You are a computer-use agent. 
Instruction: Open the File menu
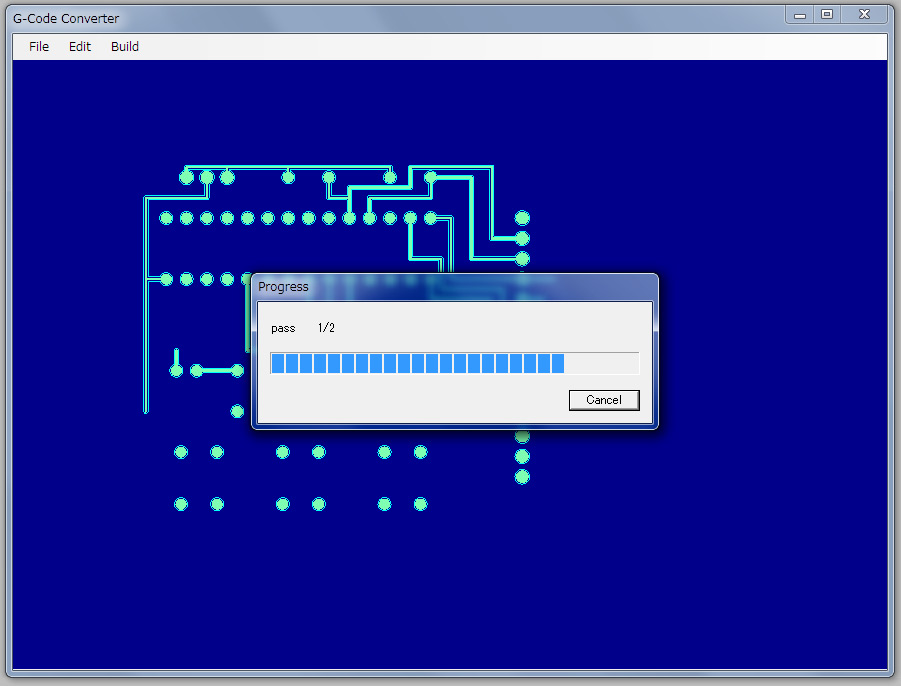pyautogui.click(x=38, y=47)
